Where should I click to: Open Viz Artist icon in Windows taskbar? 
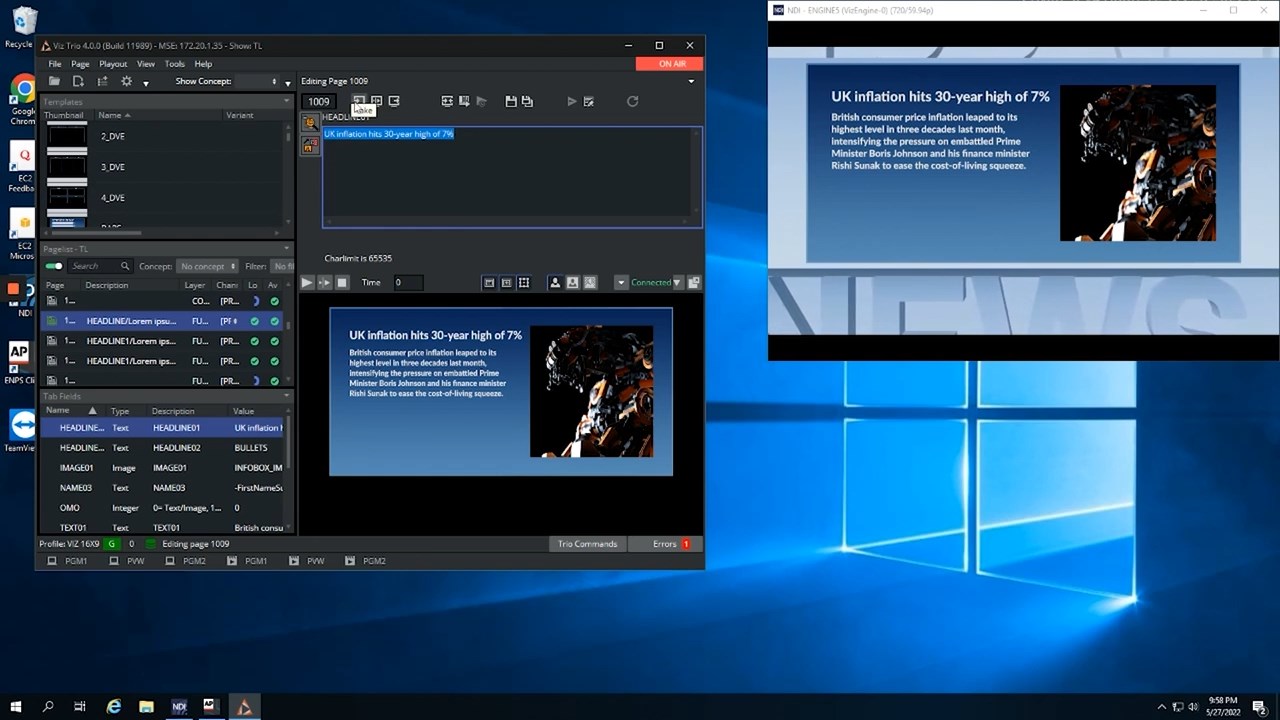(x=244, y=706)
